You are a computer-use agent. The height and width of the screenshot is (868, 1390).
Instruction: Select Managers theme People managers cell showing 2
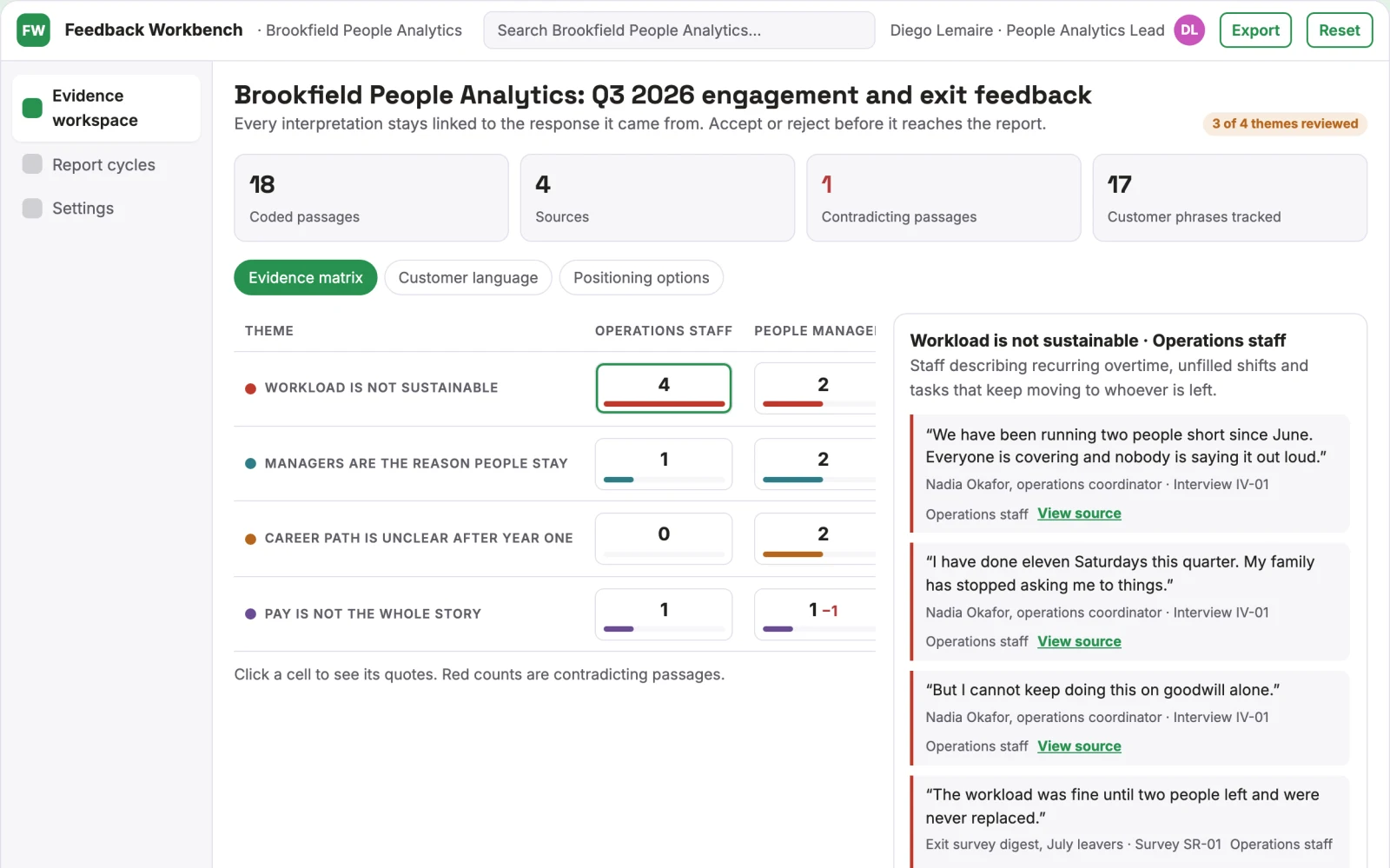(816, 464)
